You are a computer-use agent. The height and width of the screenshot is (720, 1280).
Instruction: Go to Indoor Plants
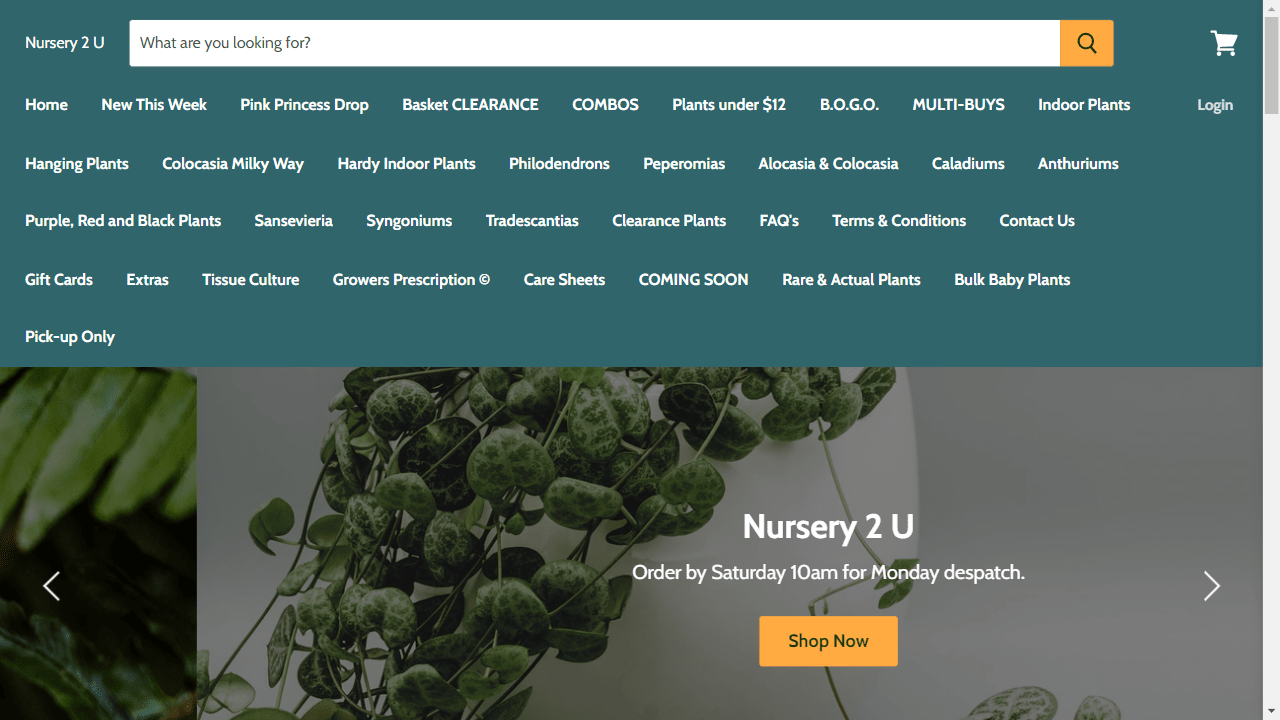1084,105
